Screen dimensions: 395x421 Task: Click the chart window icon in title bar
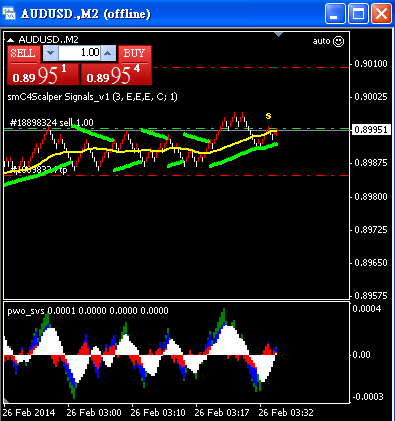9,14
